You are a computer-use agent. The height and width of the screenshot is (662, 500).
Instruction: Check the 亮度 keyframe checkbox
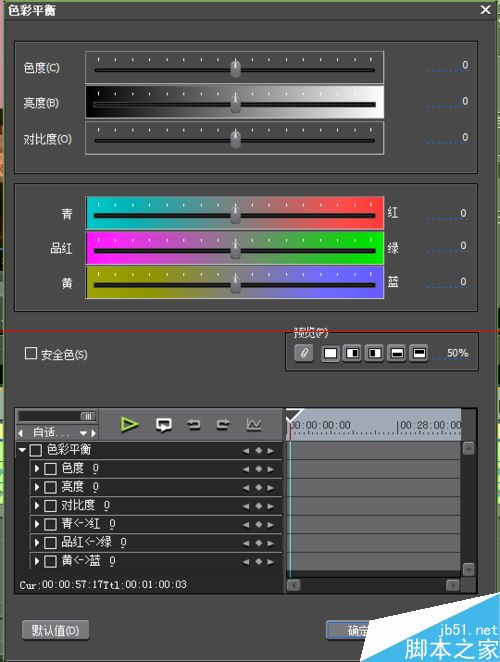click(50, 488)
